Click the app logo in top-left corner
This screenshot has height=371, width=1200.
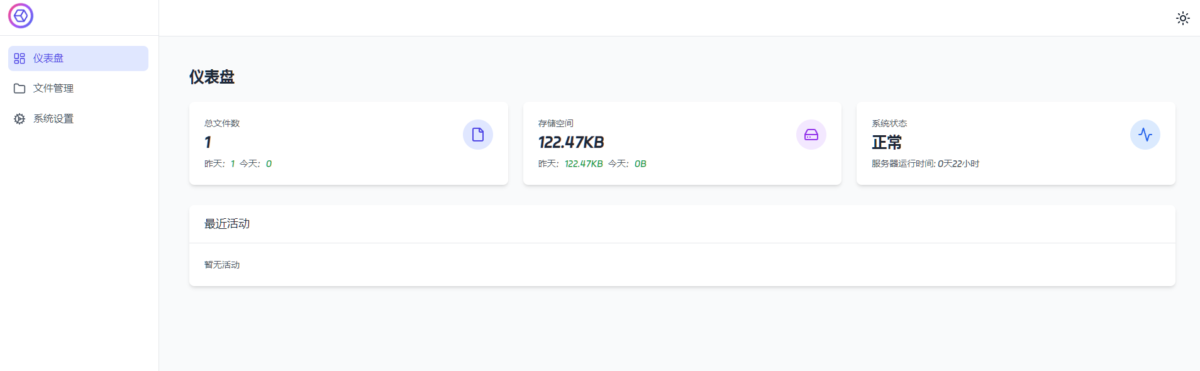[x=21, y=16]
